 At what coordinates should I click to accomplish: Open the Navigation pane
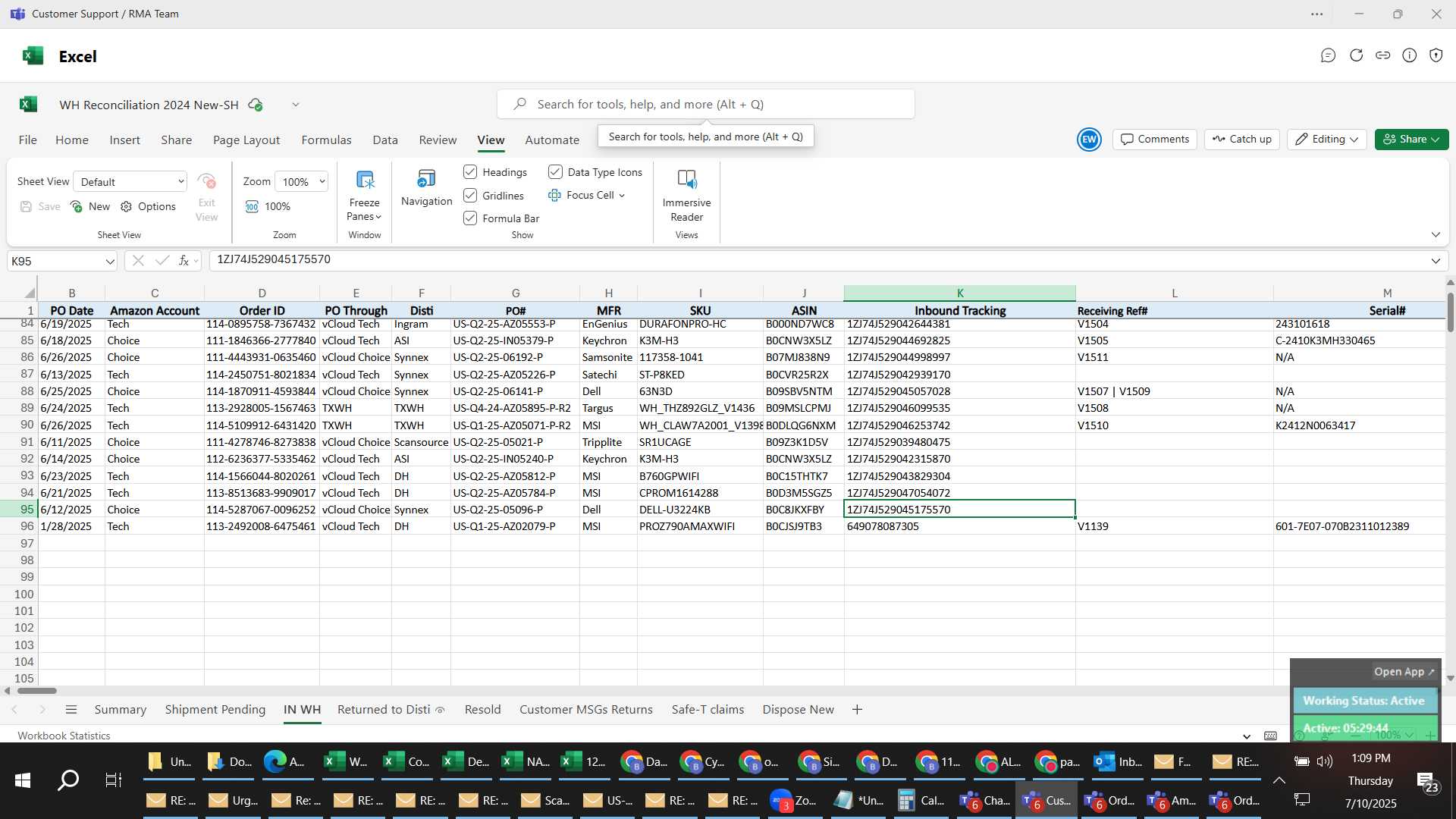426,188
